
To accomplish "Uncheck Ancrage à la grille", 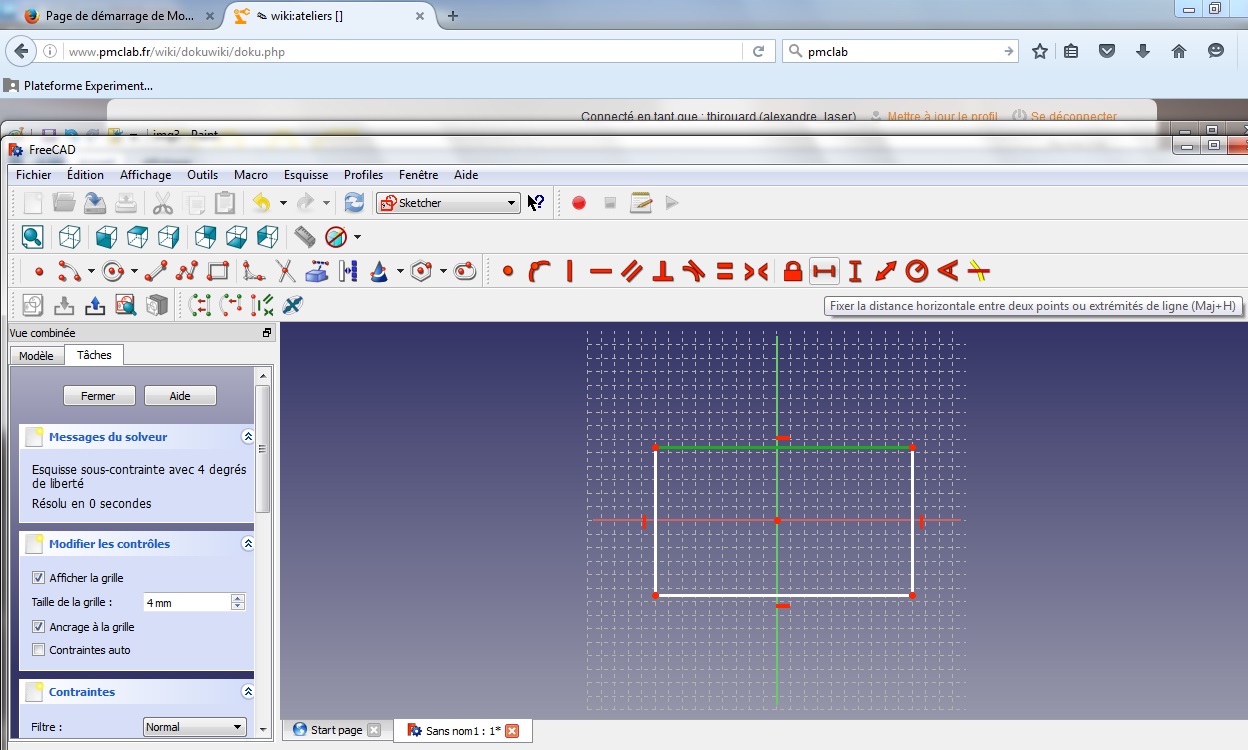I will [x=39, y=627].
